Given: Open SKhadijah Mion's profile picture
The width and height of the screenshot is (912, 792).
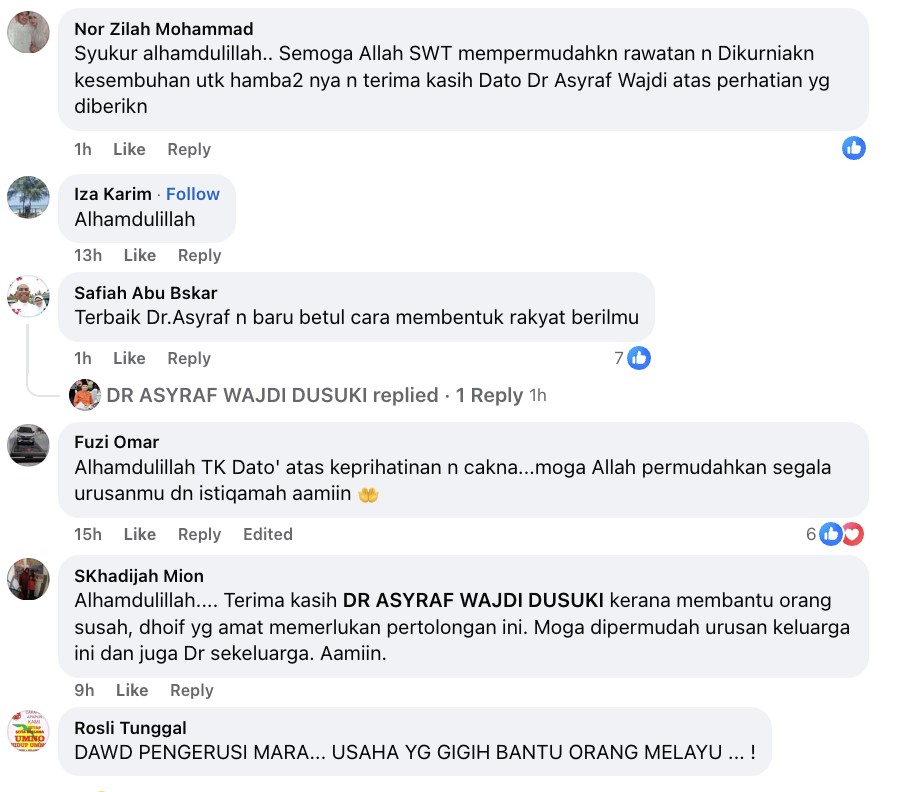Looking at the screenshot, I should tap(28, 579).
